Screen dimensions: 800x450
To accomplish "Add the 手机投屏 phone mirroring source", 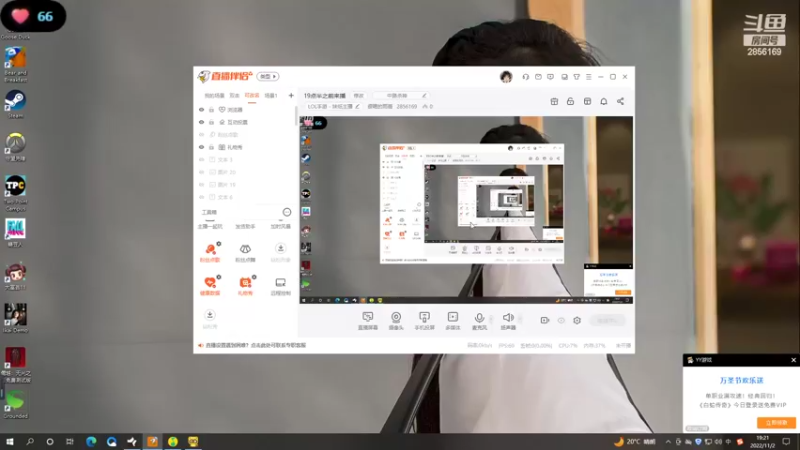I will pyautogui.click(x=424, y=321).
